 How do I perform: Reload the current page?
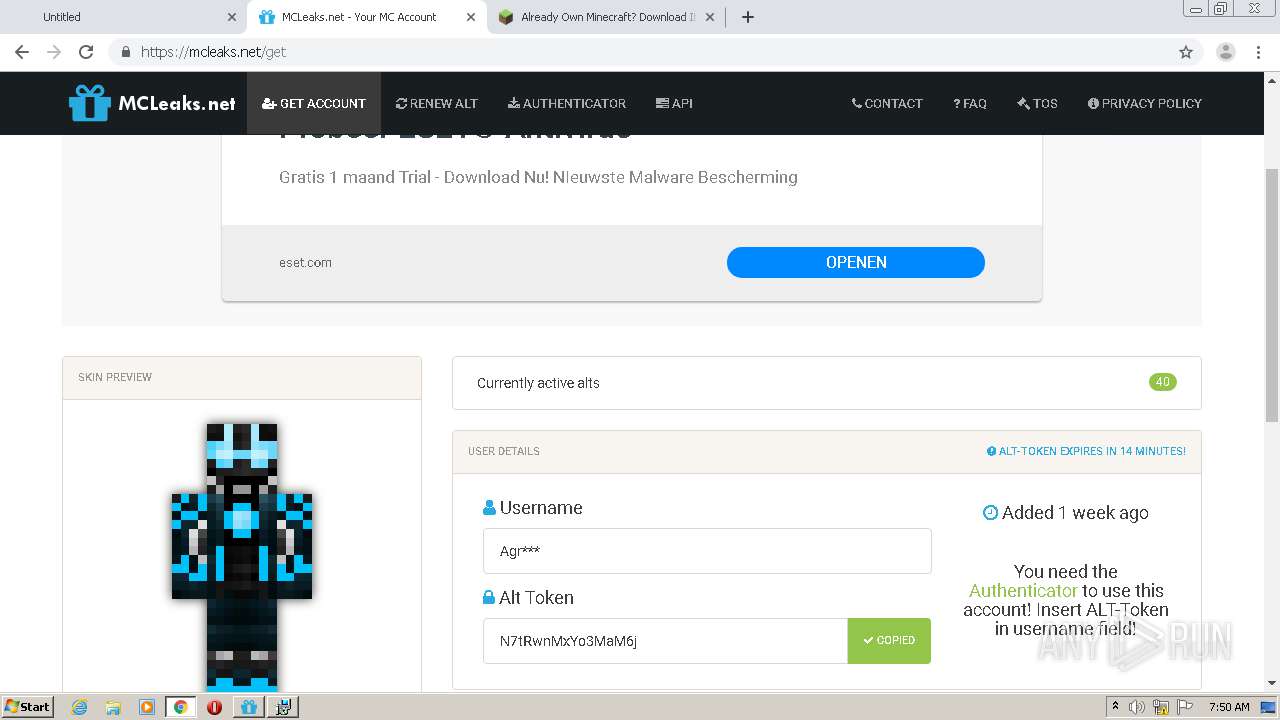pyautogui.click(x=86, y=52)
